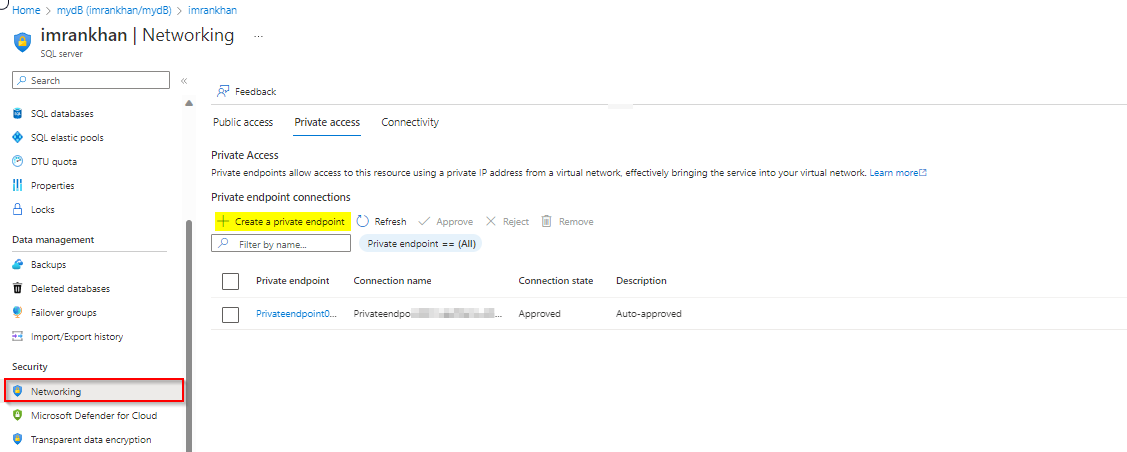Click the DTU quota gauge icon

click(x=18, y=162)
